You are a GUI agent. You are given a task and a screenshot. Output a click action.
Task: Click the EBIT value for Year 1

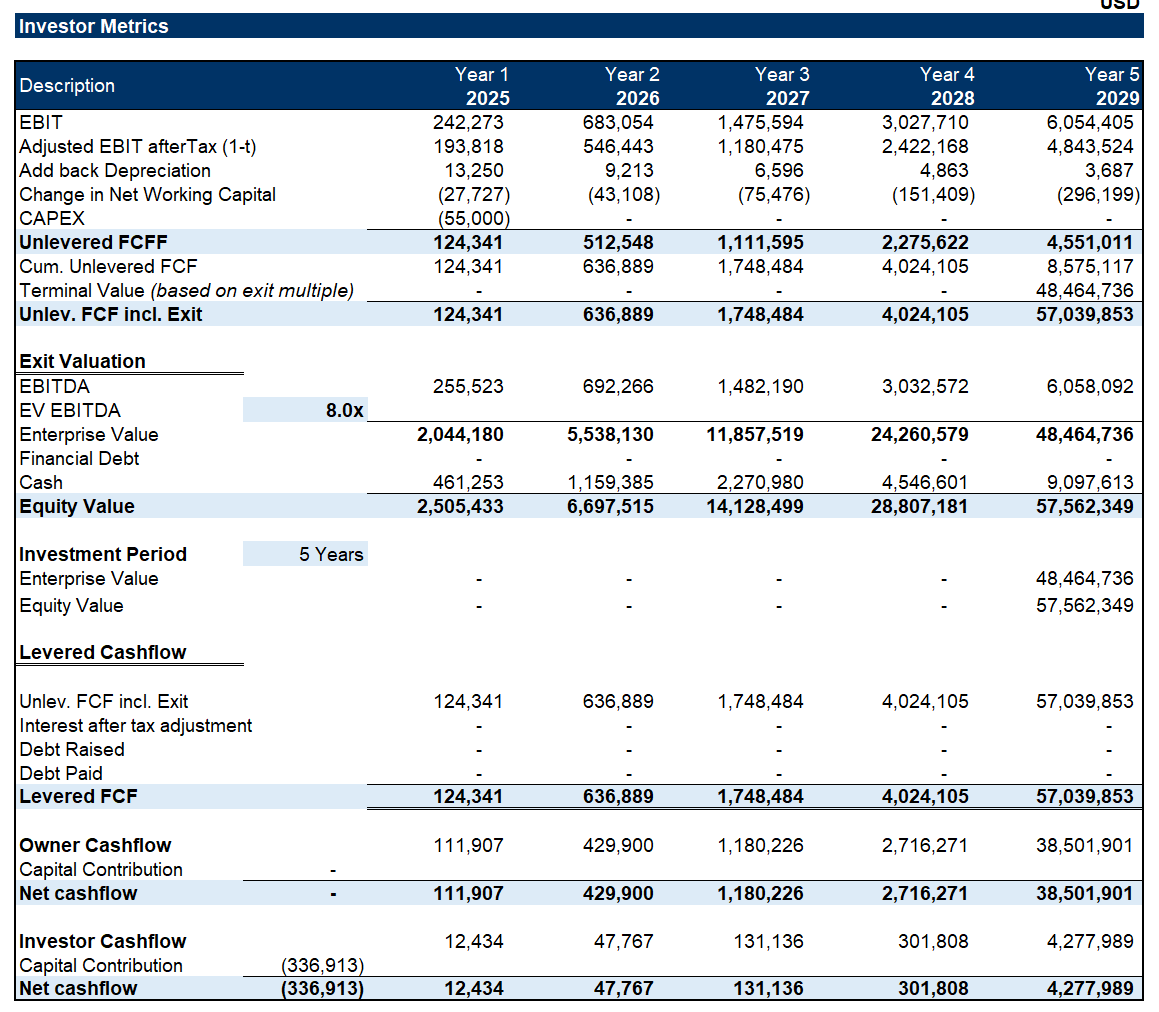(468, 123)
